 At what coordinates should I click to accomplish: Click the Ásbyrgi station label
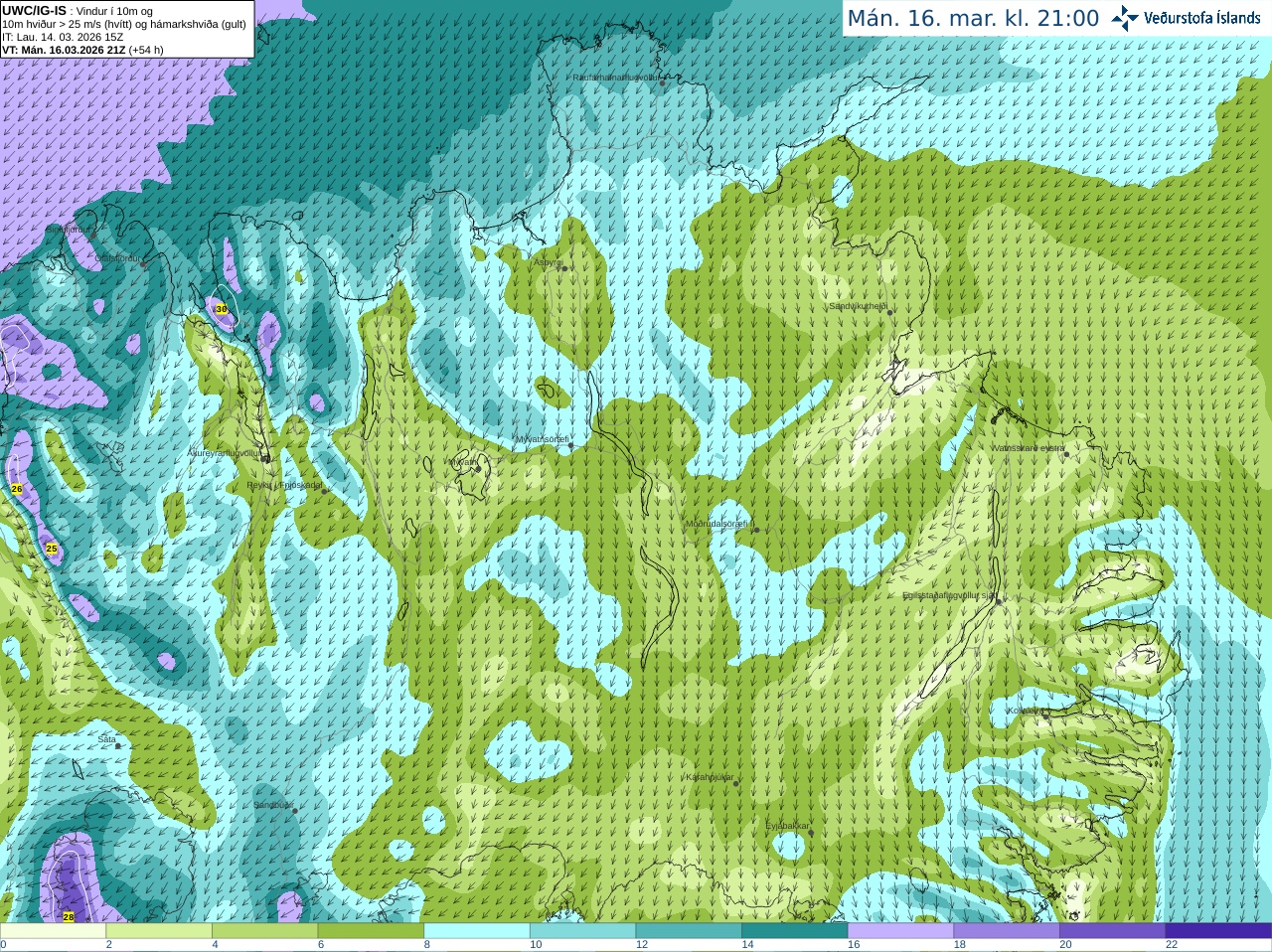[x=548, y=262]
